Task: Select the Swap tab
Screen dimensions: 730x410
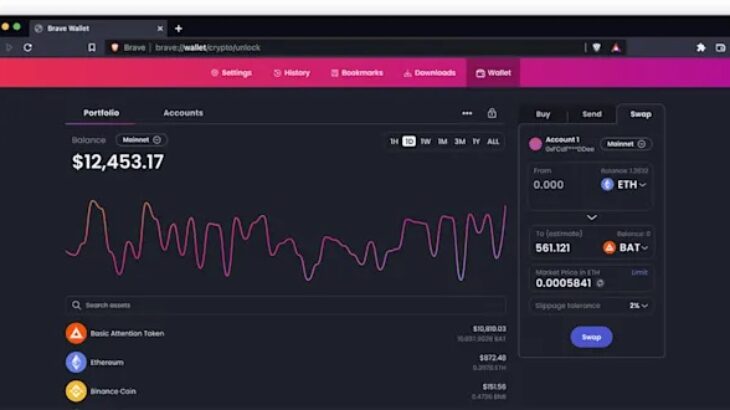Action: (x=641, y=114)
